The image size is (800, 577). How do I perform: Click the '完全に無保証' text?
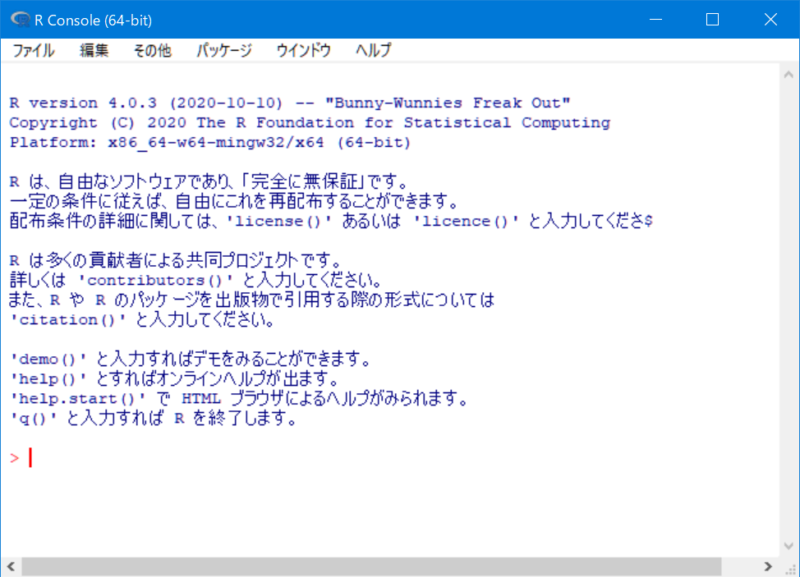[306, 182]
